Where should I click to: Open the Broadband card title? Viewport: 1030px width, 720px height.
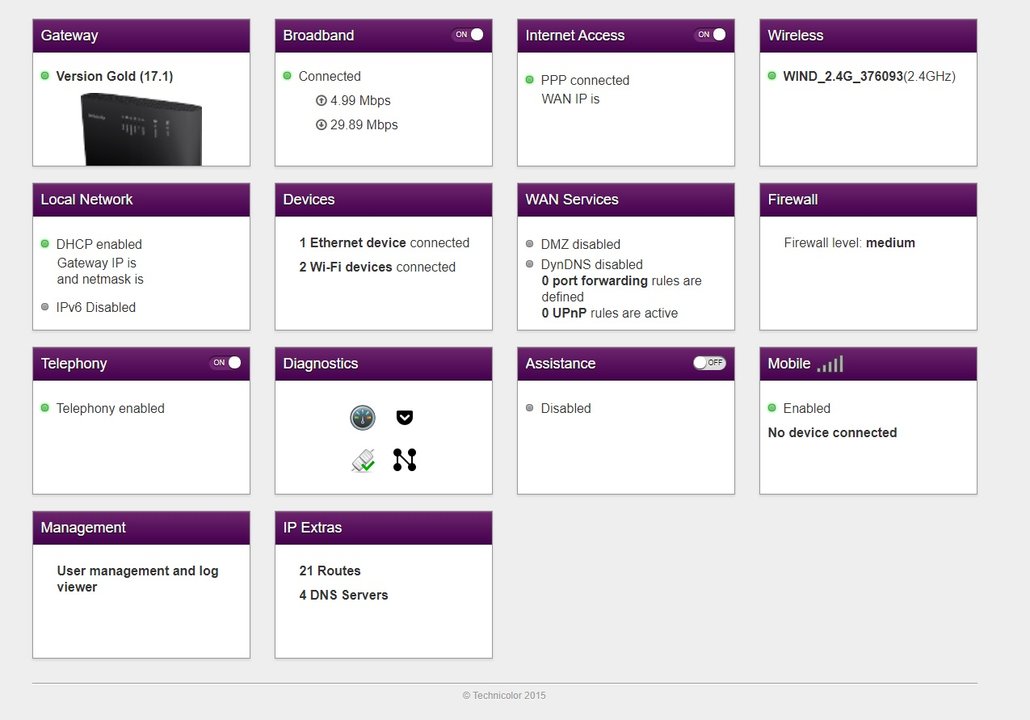point(319,35)
